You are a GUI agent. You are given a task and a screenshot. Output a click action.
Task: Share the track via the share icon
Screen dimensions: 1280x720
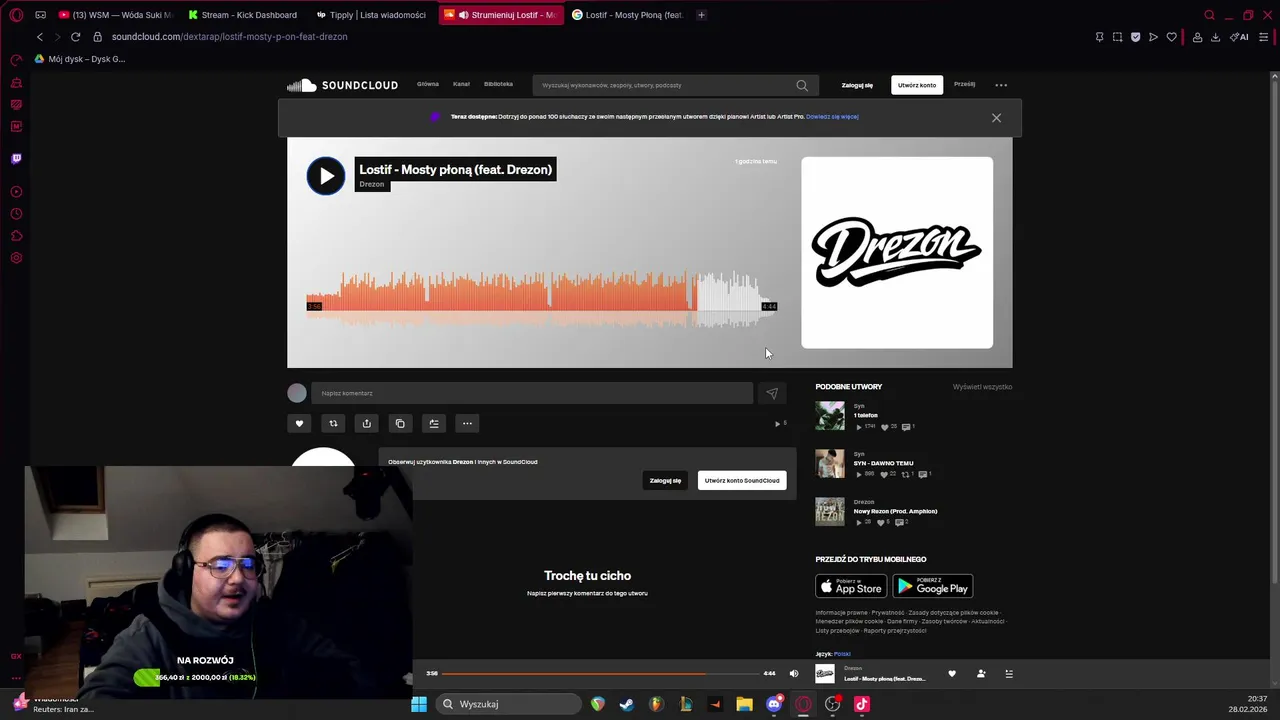coord(366,423)
